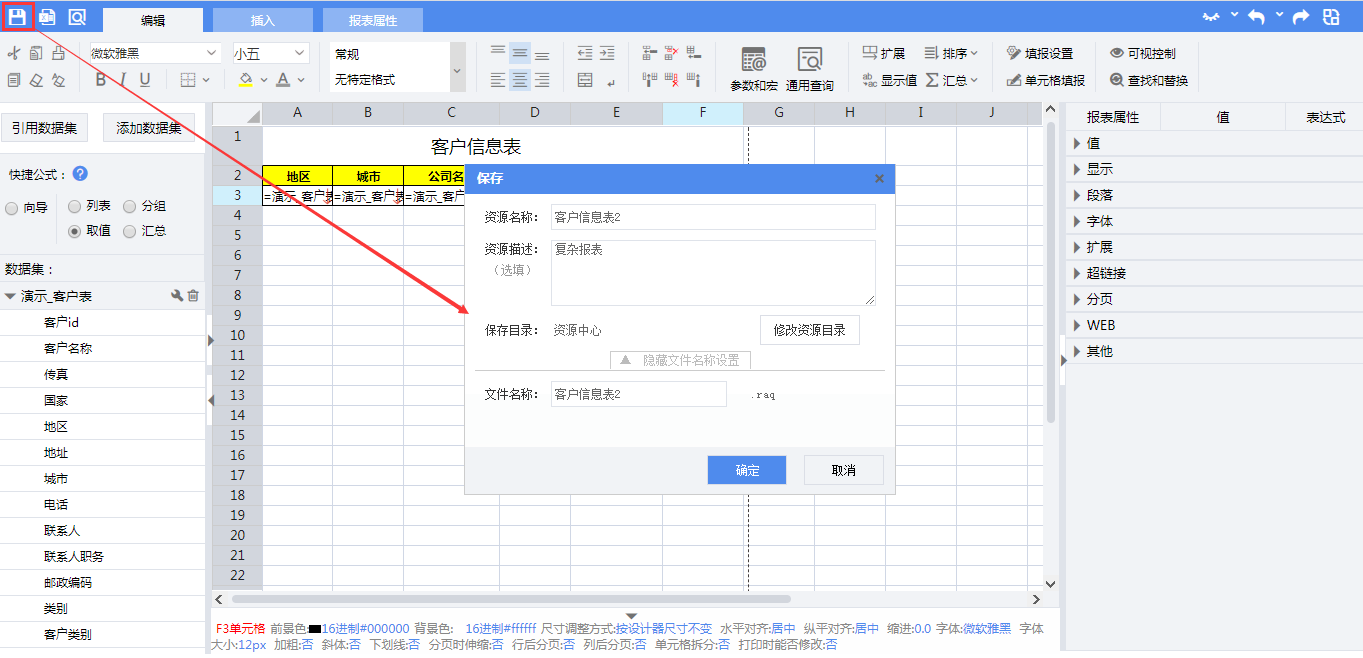This screenshot has height=658, width=1363.
Task: Click the save report icon
Action: point(17,17)
